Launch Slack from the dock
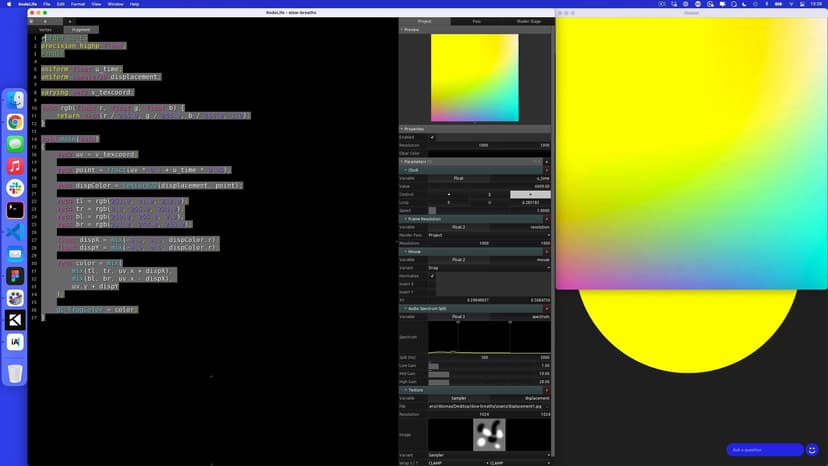 coord(15,188)
